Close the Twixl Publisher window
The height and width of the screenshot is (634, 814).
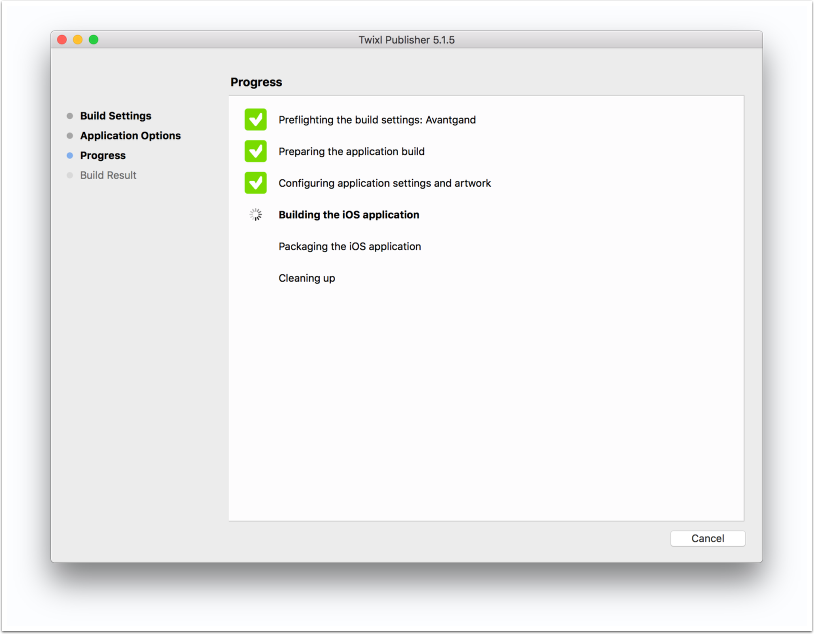(62, 39)
